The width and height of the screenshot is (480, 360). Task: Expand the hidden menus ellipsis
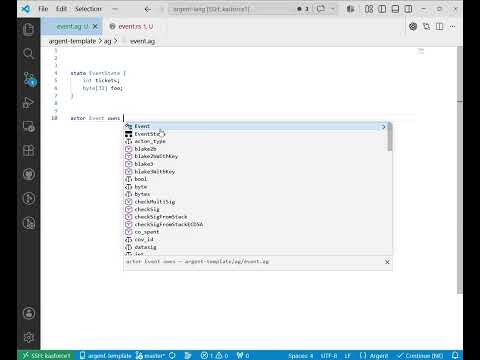(x=115, y=9)
